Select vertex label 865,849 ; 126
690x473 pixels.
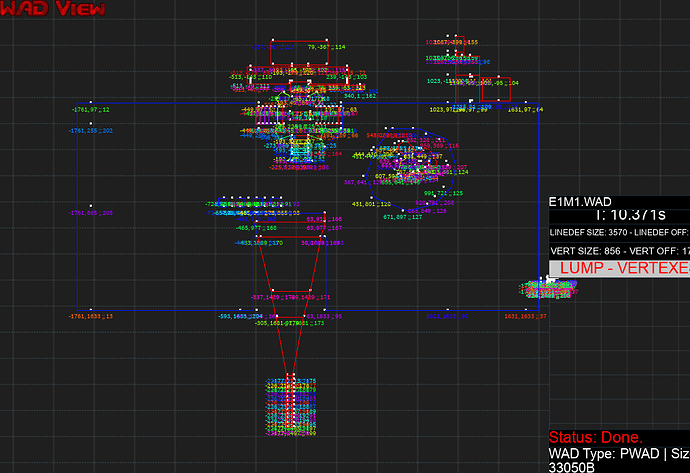click(x=427, y=211)
